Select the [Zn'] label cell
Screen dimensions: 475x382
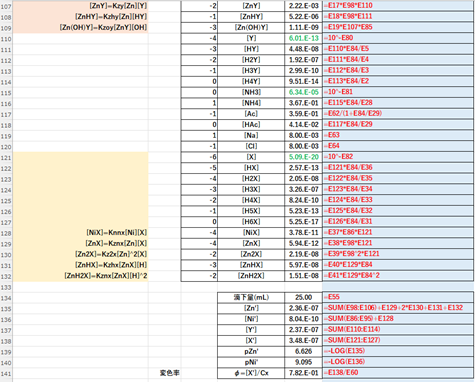click(251, 308)
